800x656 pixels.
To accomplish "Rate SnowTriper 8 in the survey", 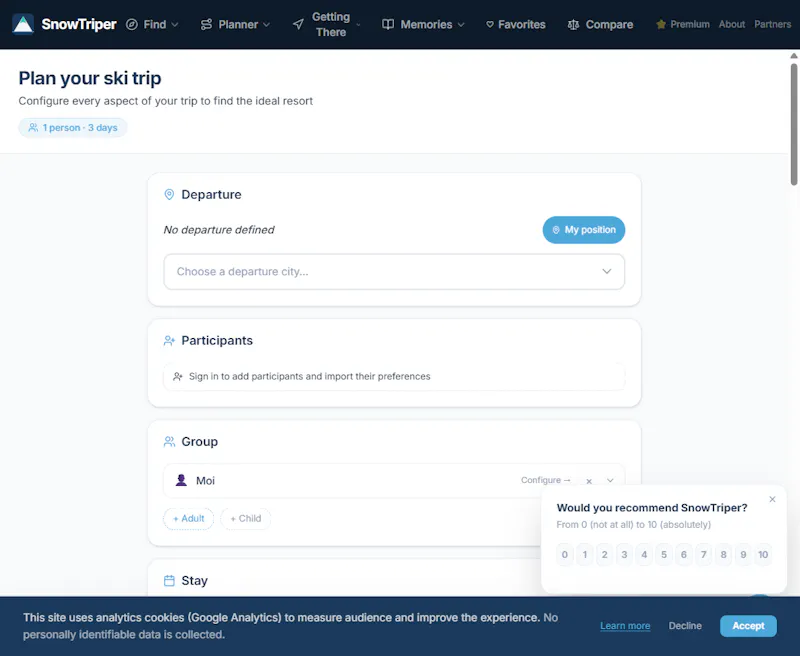I will tap(723, 554).
